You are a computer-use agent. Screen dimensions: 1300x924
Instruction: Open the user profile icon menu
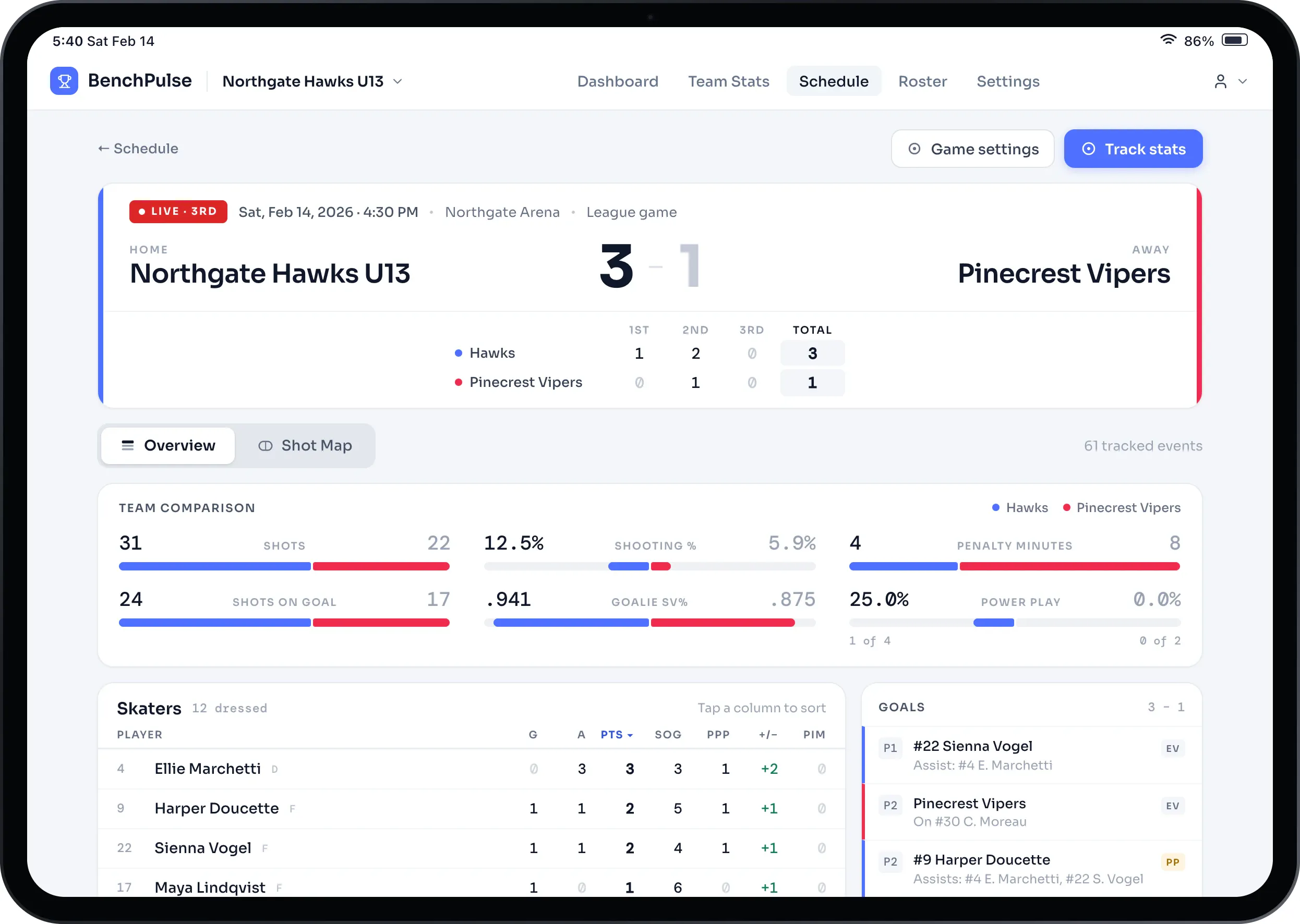1220,81
